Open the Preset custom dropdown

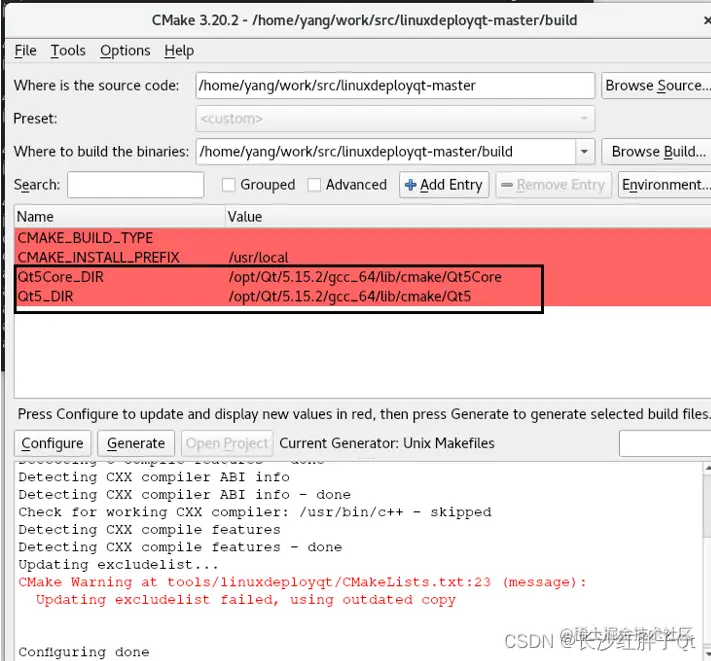click(395, 119)
